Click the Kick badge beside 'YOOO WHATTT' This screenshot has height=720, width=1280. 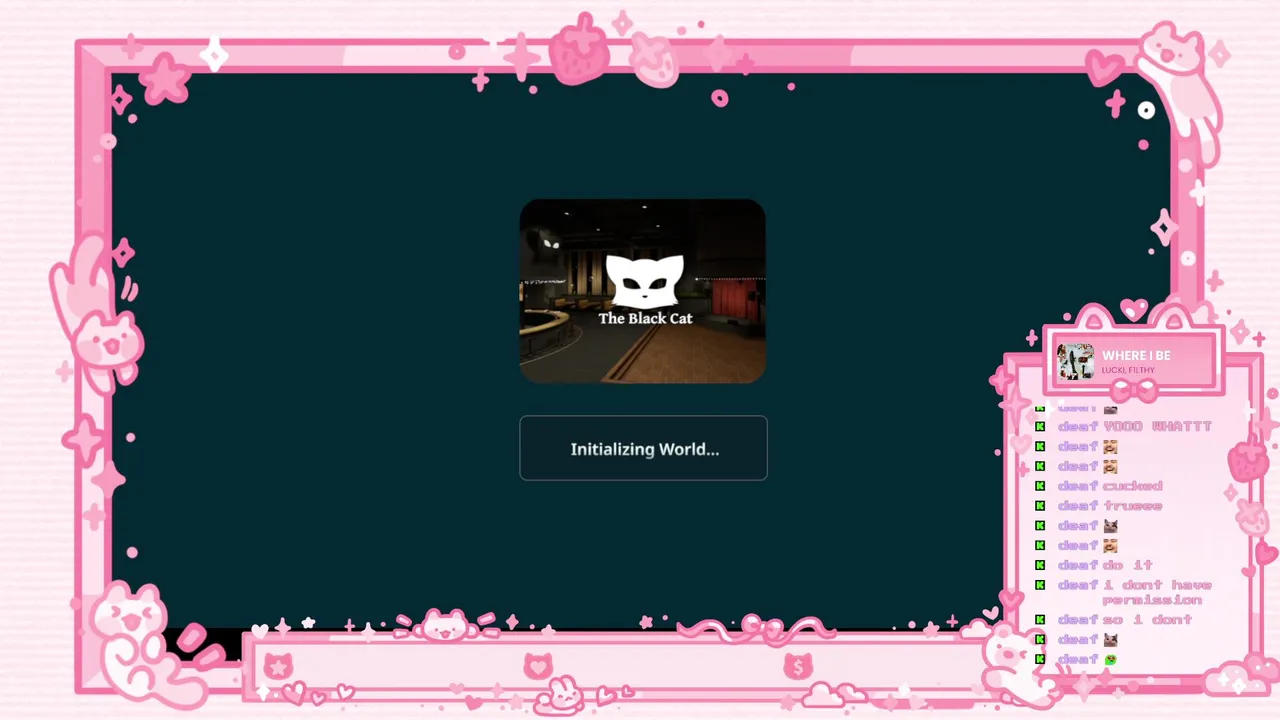1040,427
